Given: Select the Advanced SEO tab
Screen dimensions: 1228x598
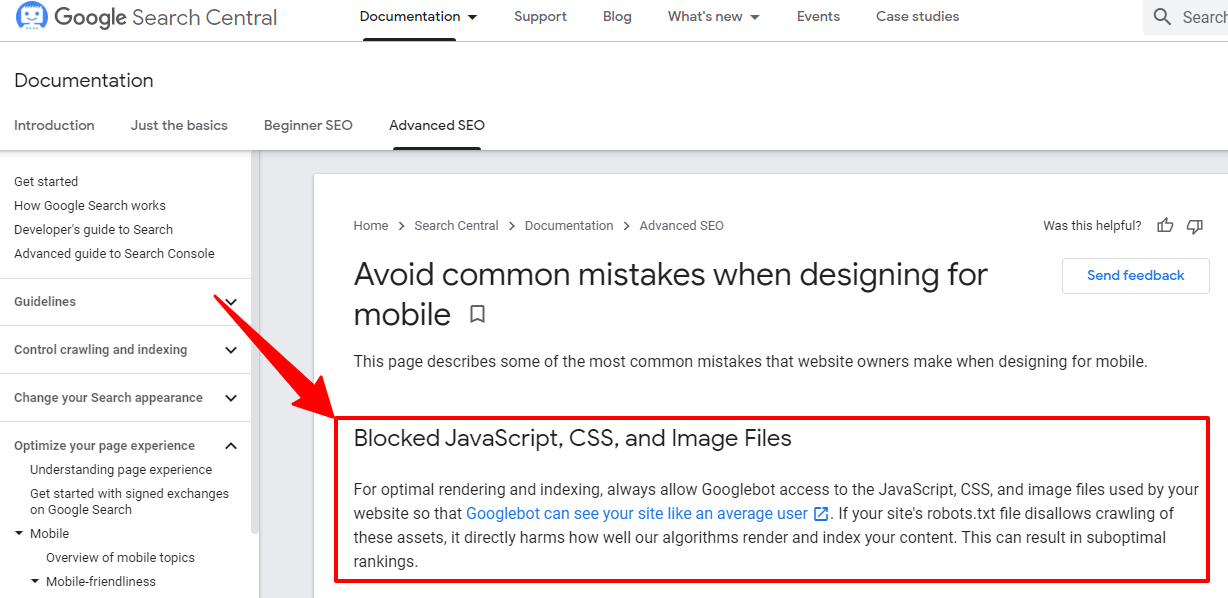Looking at the screenshot, I should [437, 126].
